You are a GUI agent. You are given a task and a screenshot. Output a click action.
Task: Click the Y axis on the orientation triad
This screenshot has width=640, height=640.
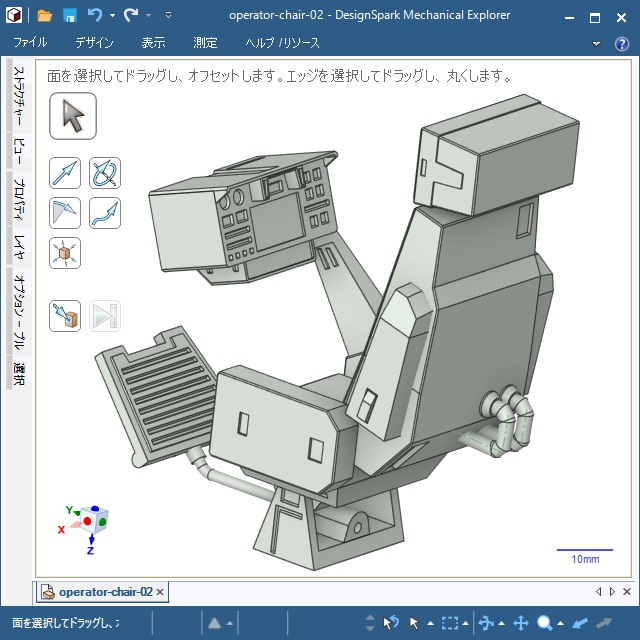pos(69,510)
